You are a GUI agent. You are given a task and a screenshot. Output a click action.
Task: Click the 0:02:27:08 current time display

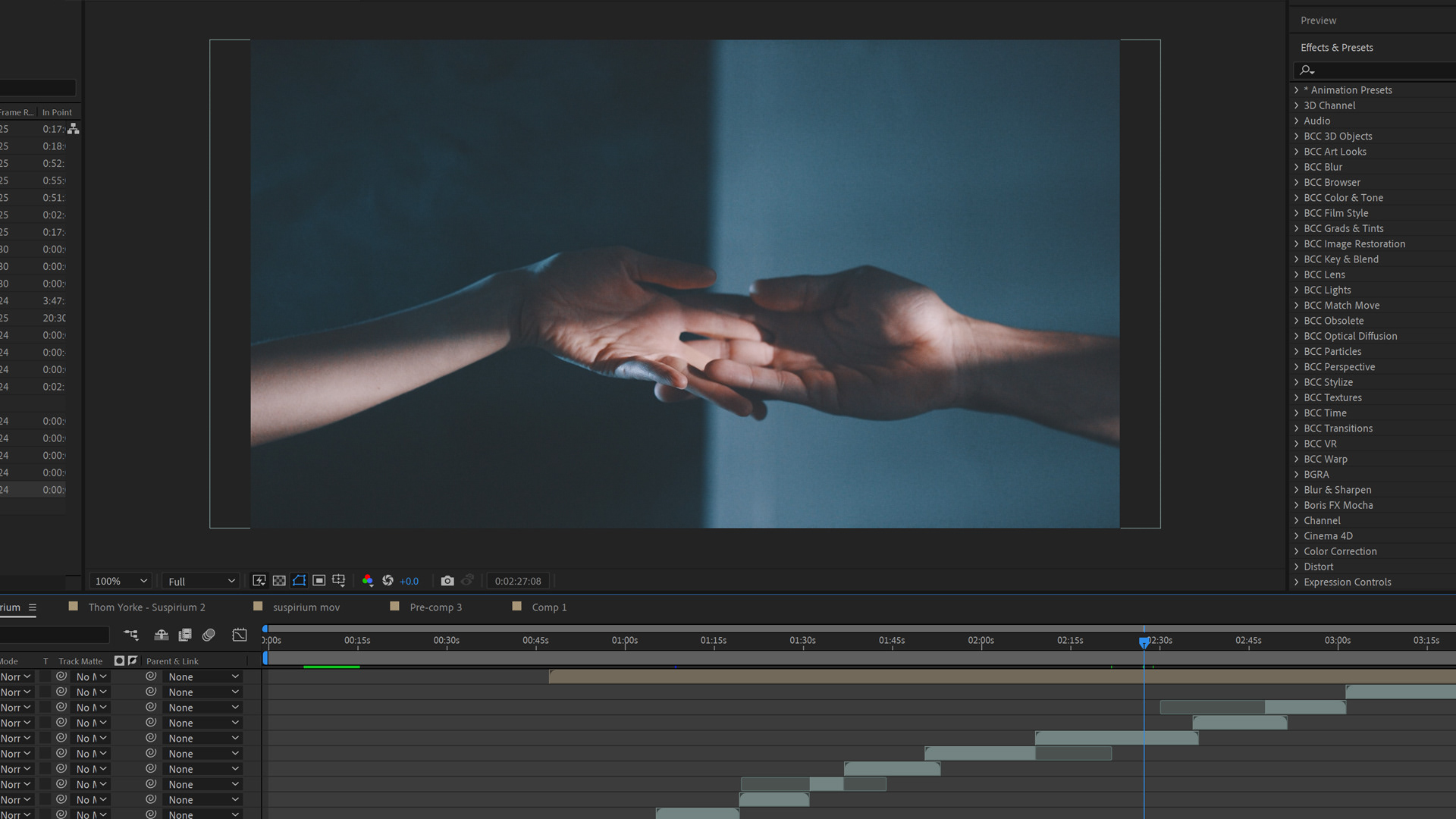[518, 581]
